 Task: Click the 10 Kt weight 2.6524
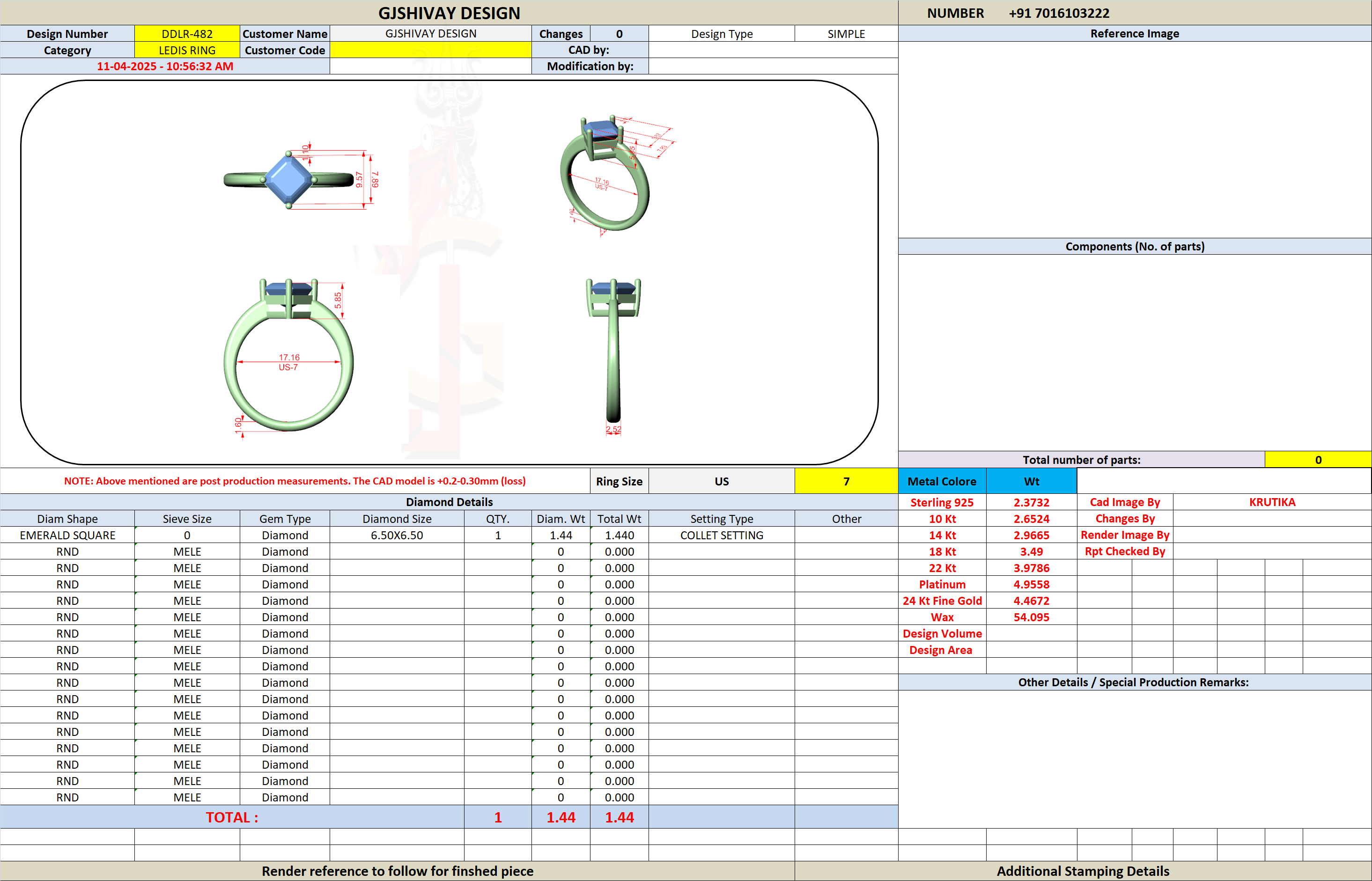click(1032, 519)
